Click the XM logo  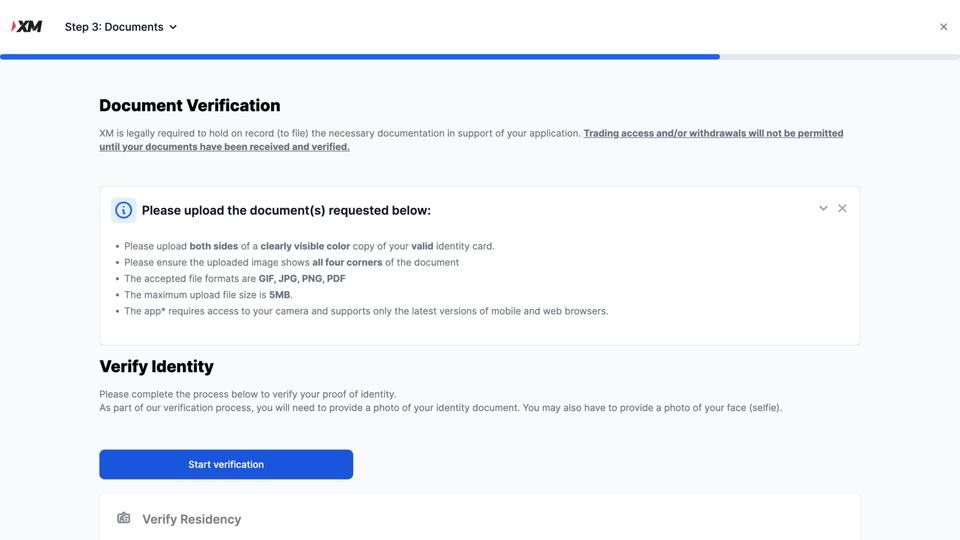[x=27, y=27]
